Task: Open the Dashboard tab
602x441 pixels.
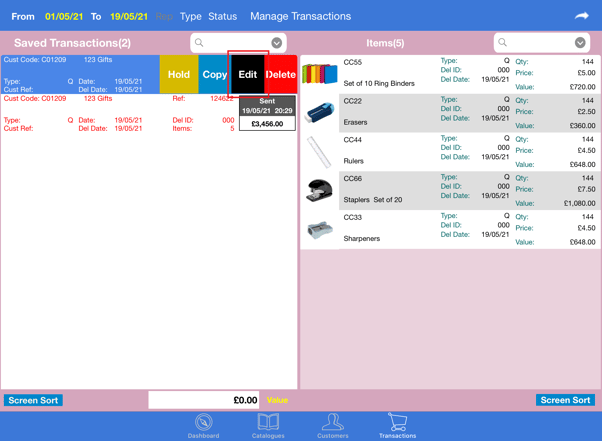Action: point(203,425)
